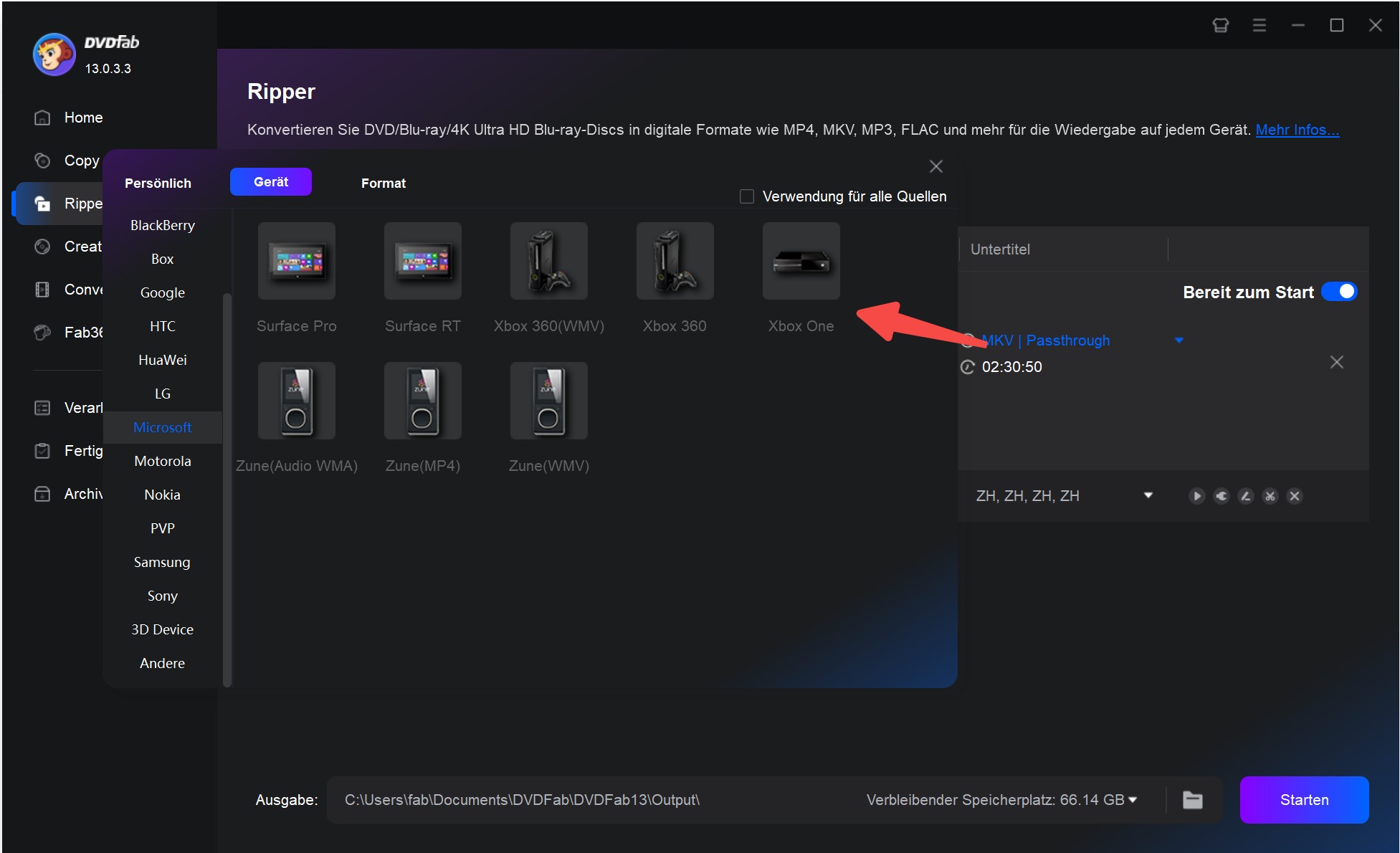Select PVP in the brand list
The width and height of the screenshot is (1400, 853).
click(x=163, y=528)
